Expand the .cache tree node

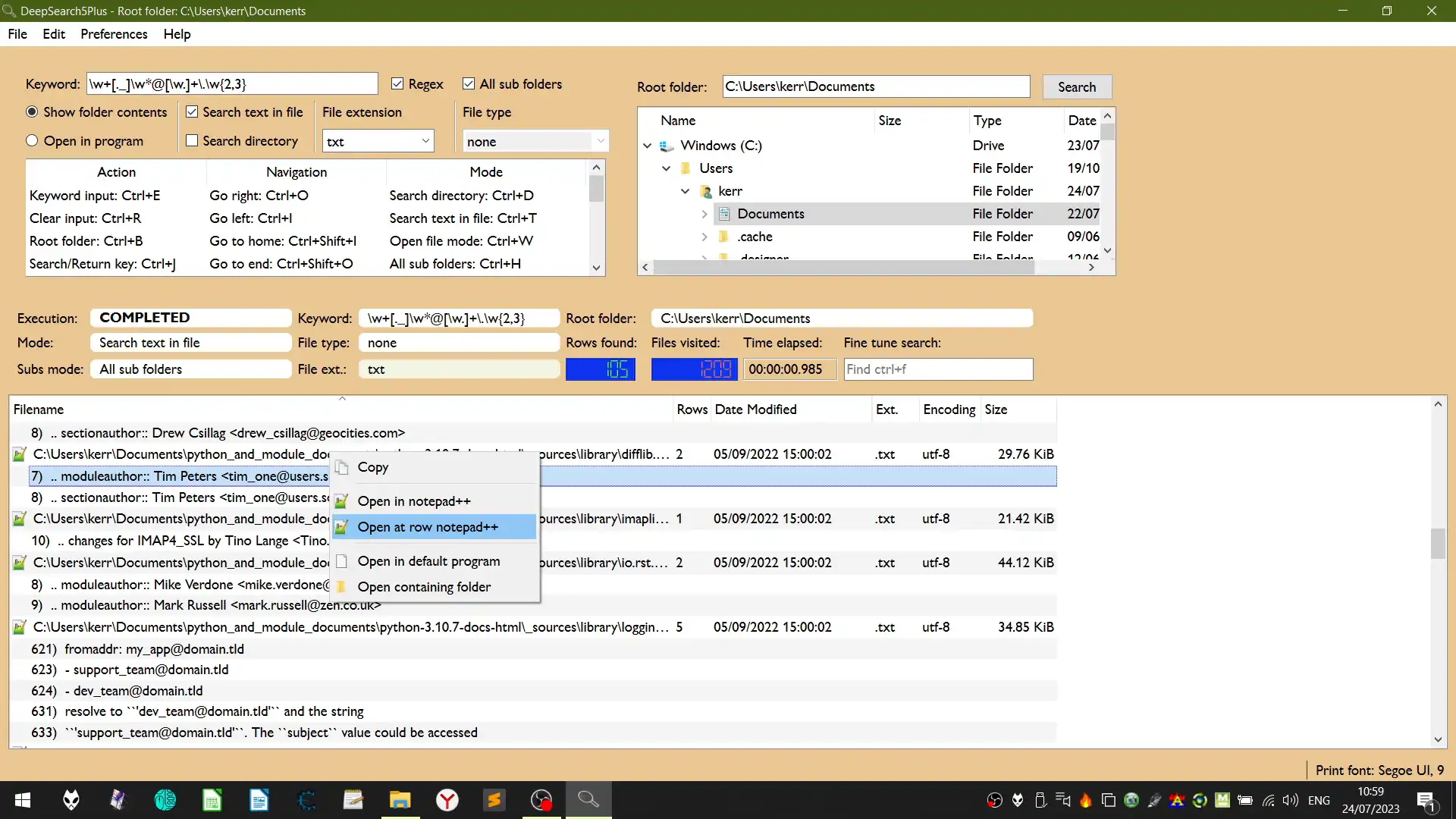(x=704, y=237)
